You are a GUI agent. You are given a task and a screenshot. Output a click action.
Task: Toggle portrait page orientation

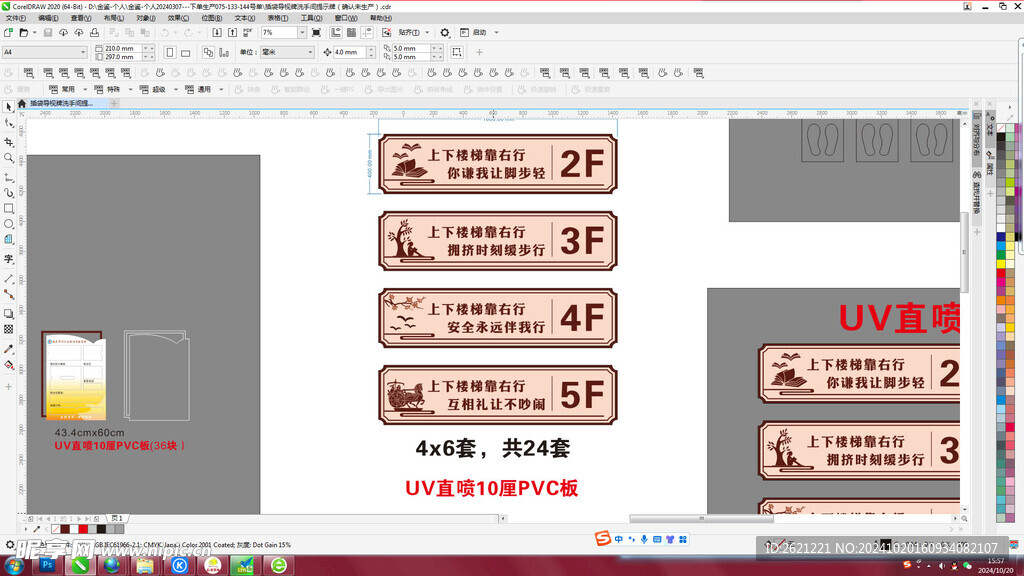[170, 52]
